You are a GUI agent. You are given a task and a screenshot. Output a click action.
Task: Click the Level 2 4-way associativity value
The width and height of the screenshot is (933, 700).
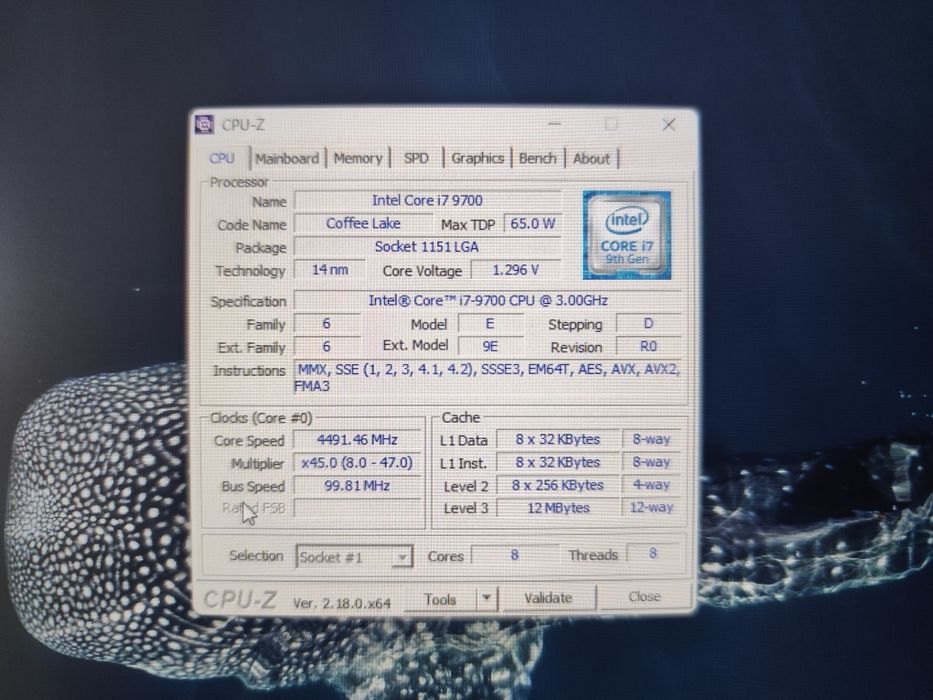pos(651,485)
